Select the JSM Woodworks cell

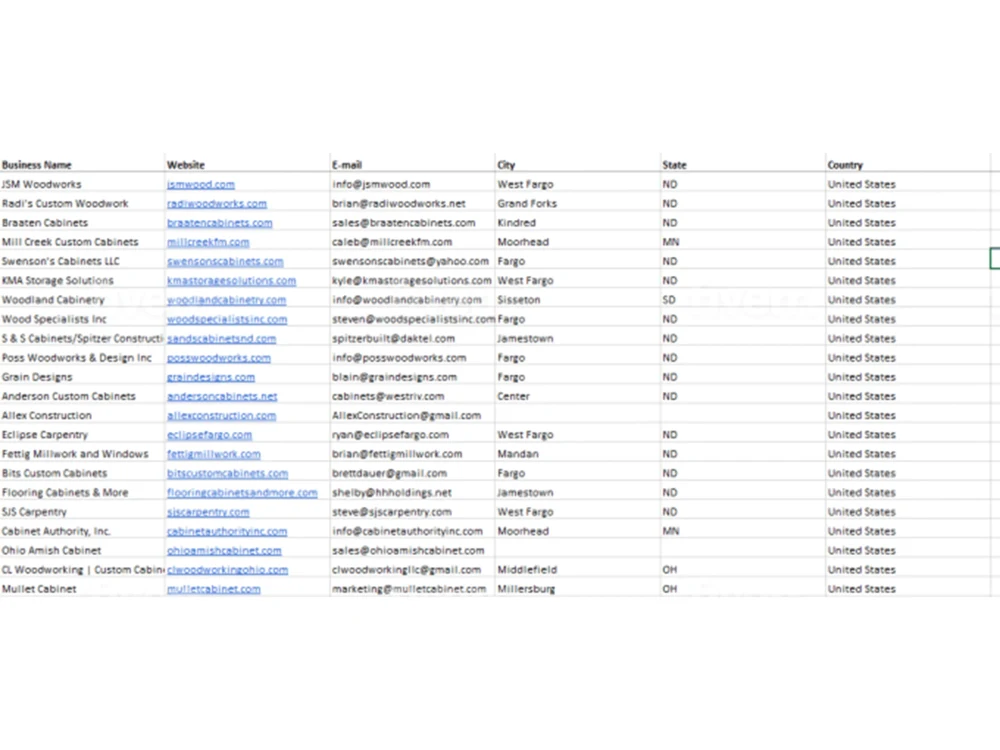pyautogui.click(x=82, y=184)
